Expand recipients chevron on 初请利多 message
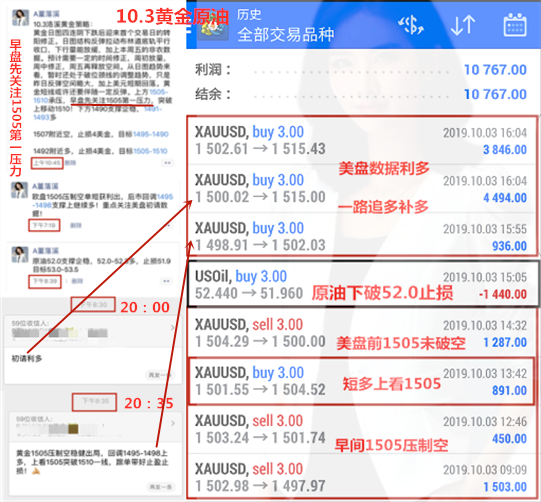 [173, 327]
